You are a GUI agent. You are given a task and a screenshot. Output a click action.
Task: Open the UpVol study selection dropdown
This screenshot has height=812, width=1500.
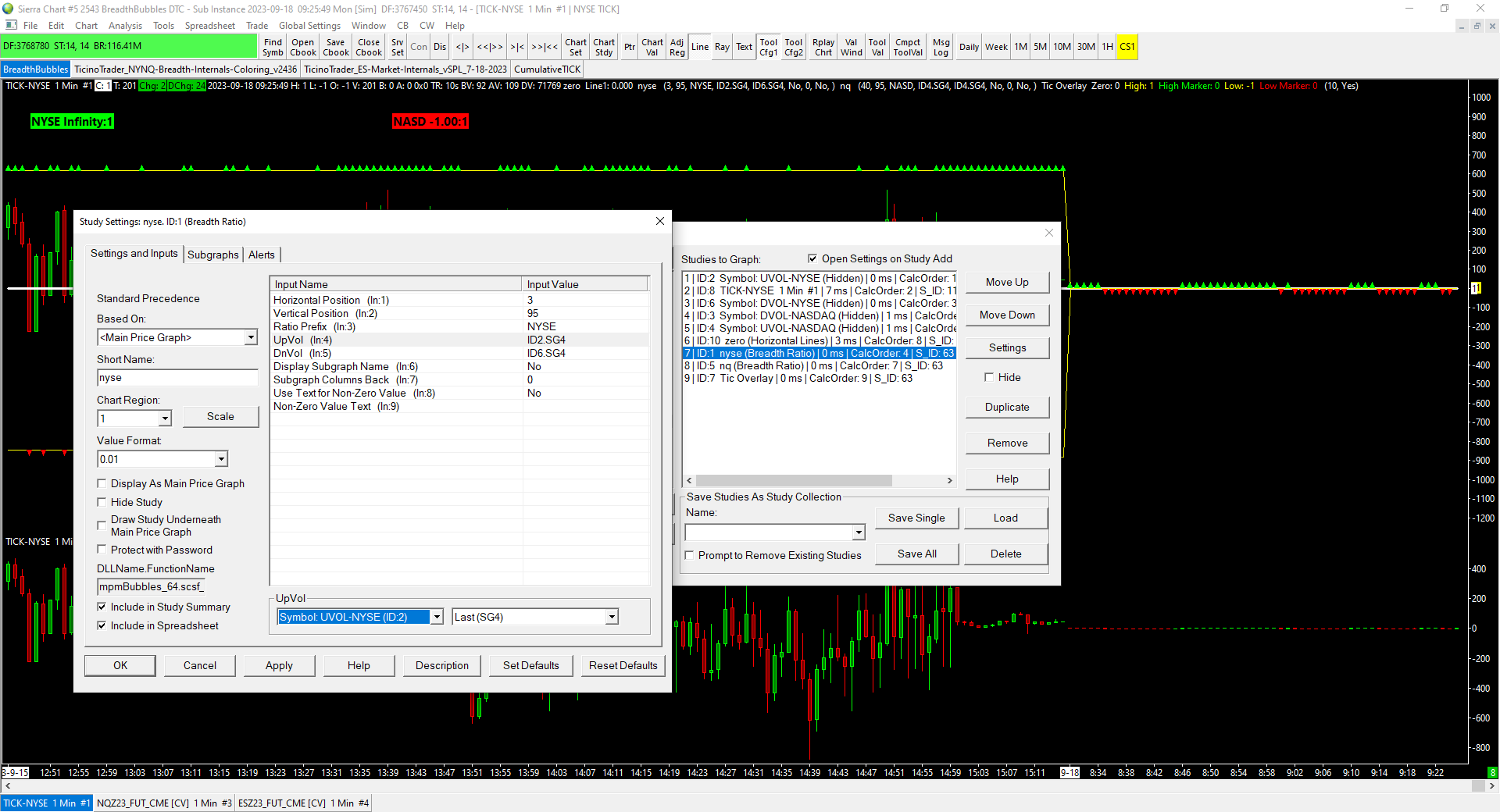tap(437, 617)
